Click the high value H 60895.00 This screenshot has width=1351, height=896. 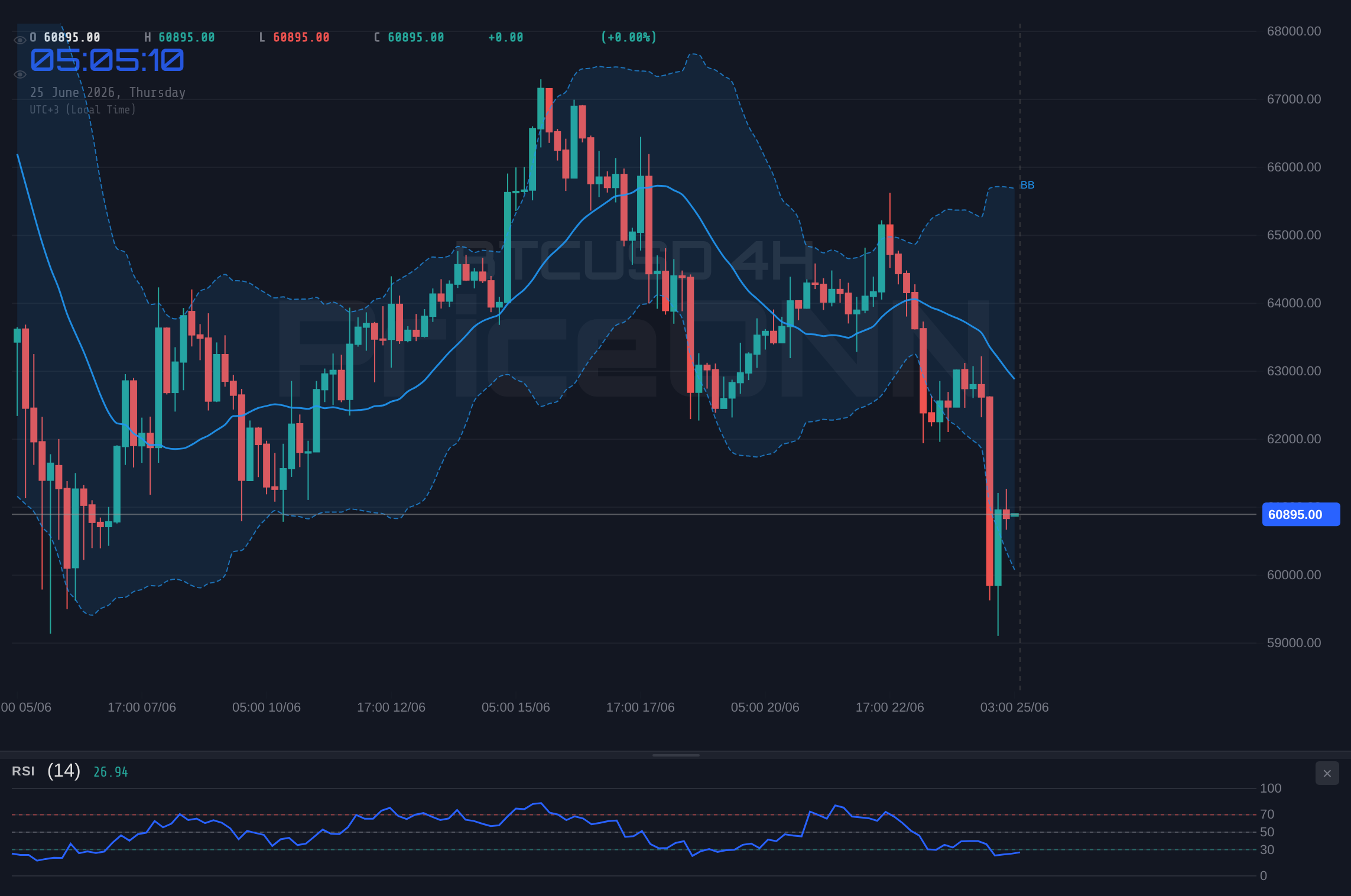180,37
